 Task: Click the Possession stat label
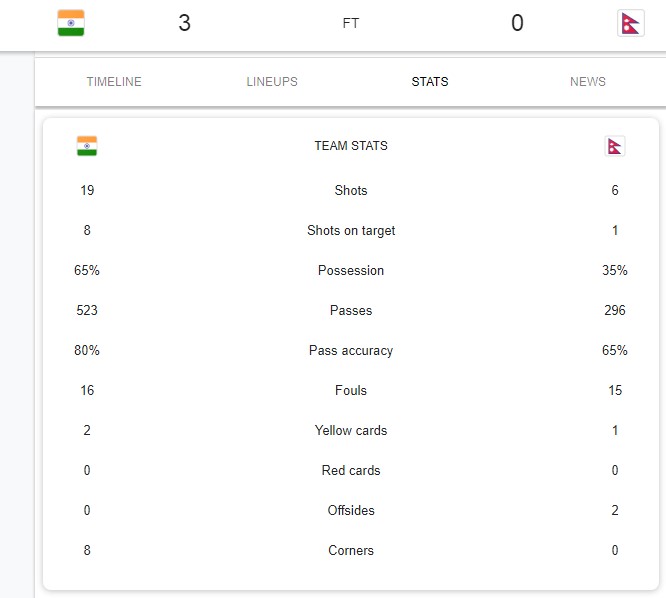click(351, 270)
